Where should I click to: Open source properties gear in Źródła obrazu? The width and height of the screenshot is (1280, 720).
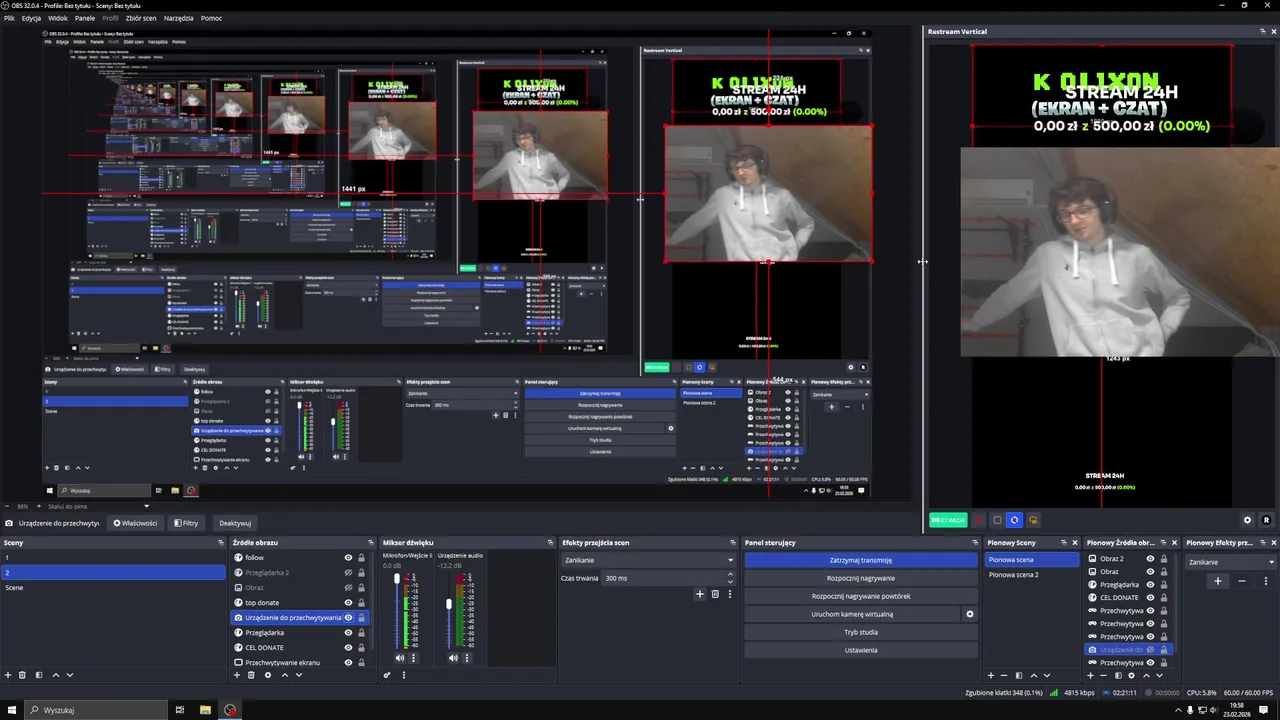pyautogui.click(x=267, y=675)
